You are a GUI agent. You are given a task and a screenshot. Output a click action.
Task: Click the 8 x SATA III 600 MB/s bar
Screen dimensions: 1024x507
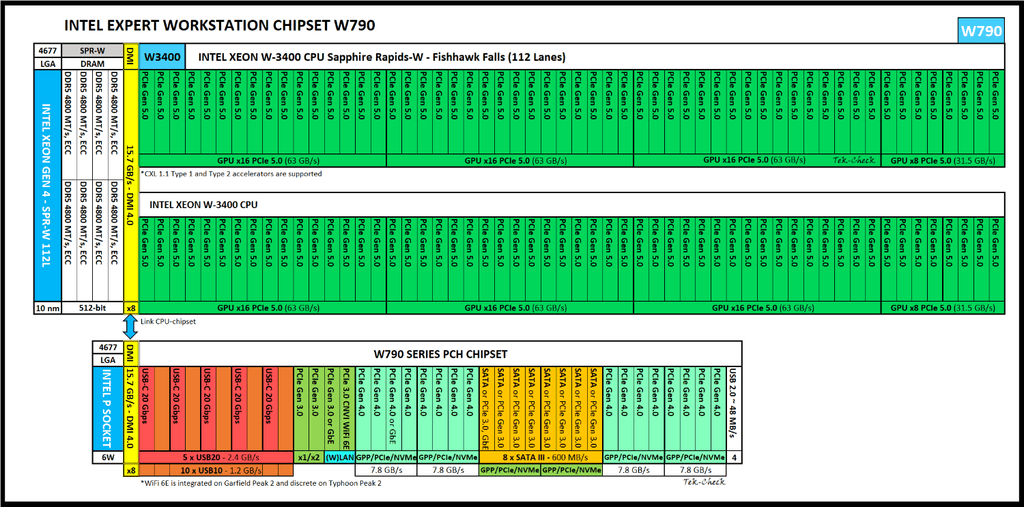(540, 455)
